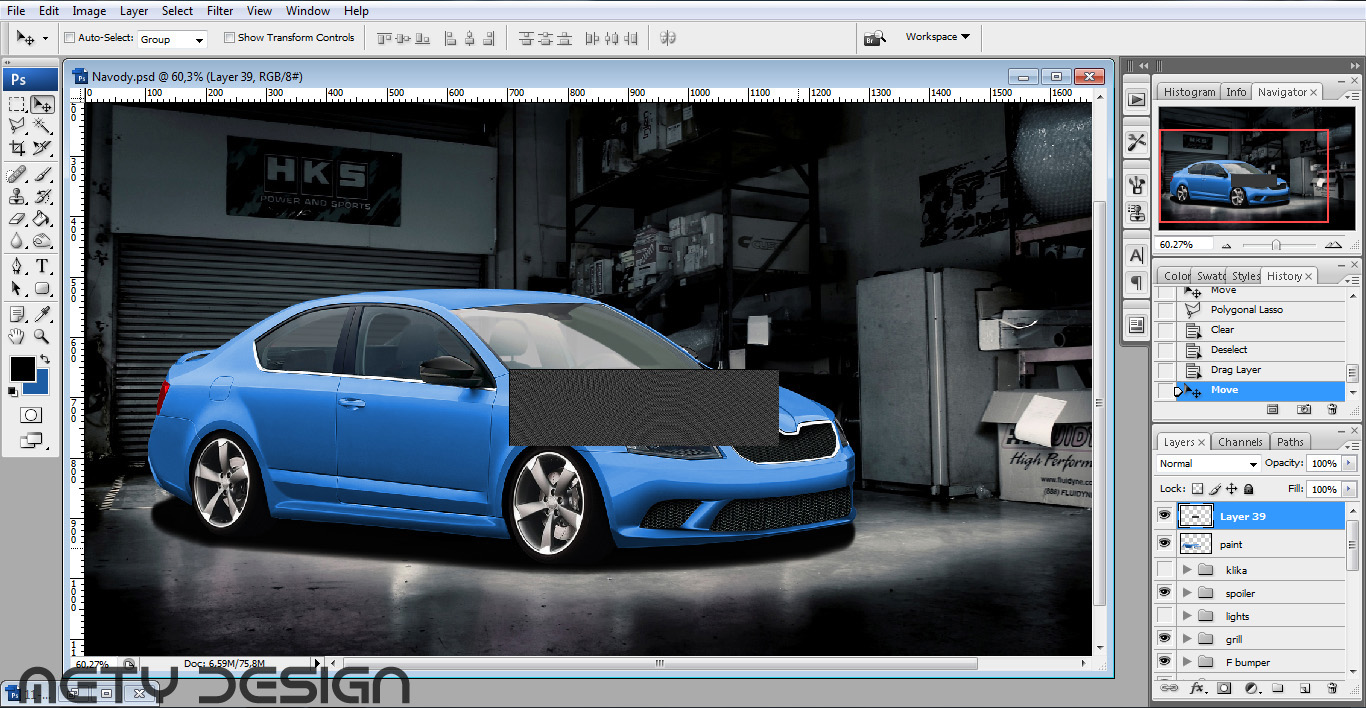The height and width of the screenshot is (708, 1366).
Task: Select the Notes tool
Action: pyautogui.click(x=17, y=314)
